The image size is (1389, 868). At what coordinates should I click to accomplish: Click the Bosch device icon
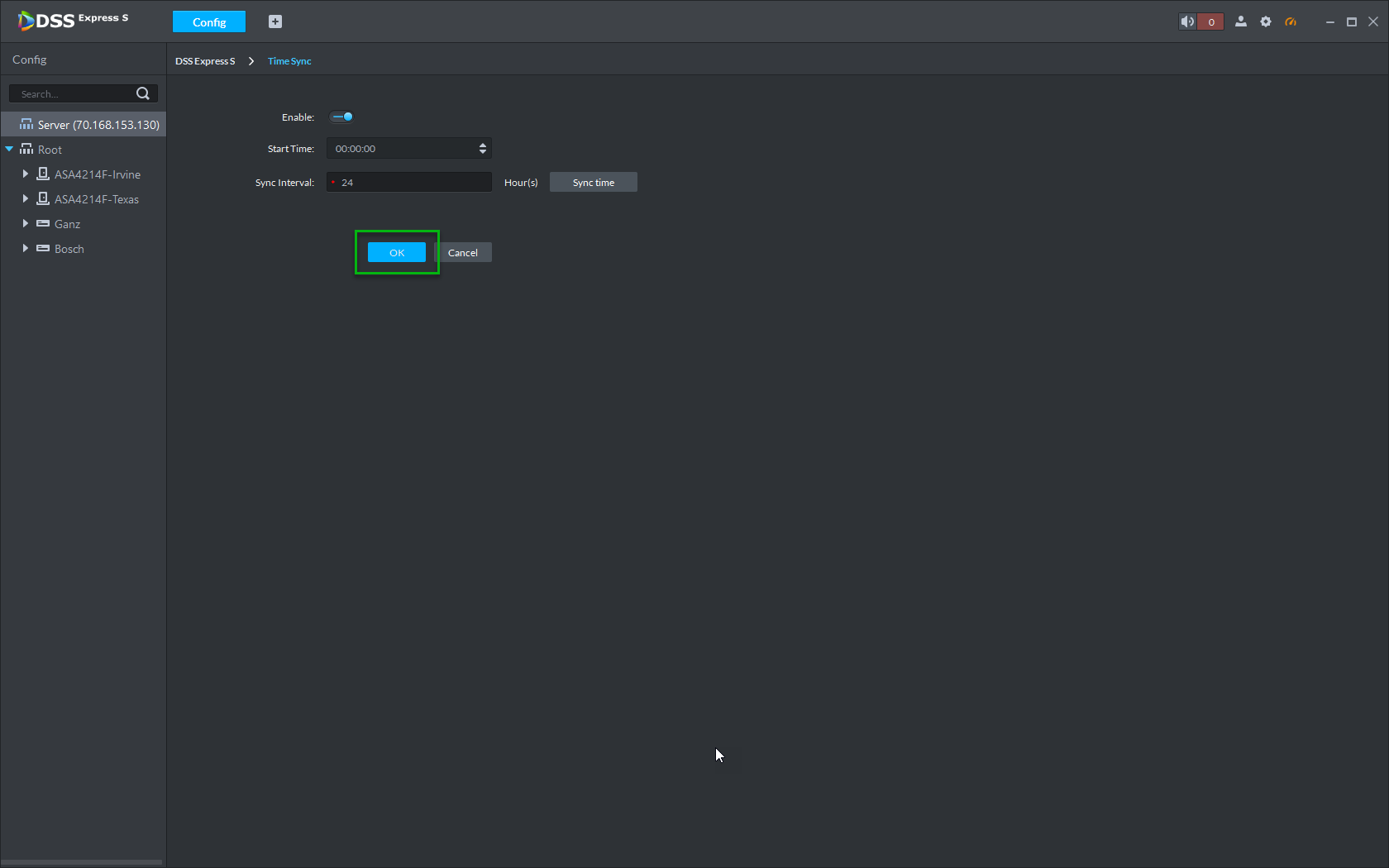pyautogui.click(x=43, y=248)
